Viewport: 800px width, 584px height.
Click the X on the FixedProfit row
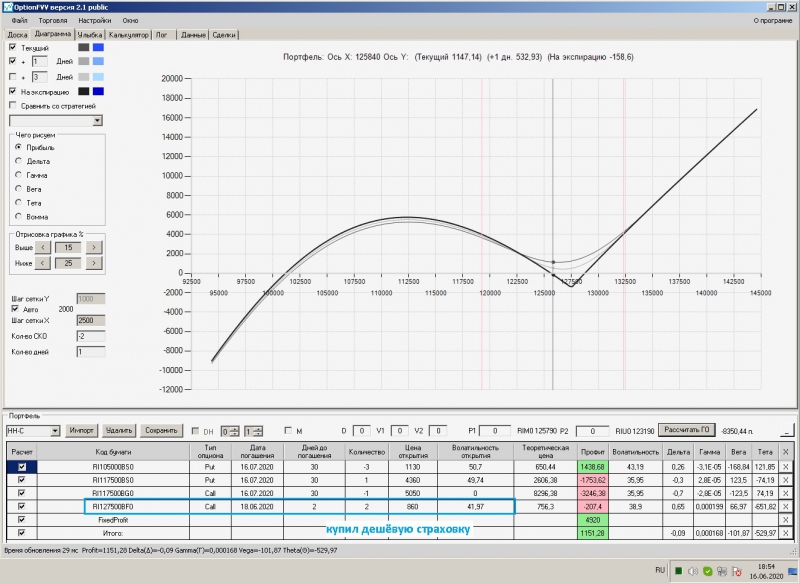786,520
